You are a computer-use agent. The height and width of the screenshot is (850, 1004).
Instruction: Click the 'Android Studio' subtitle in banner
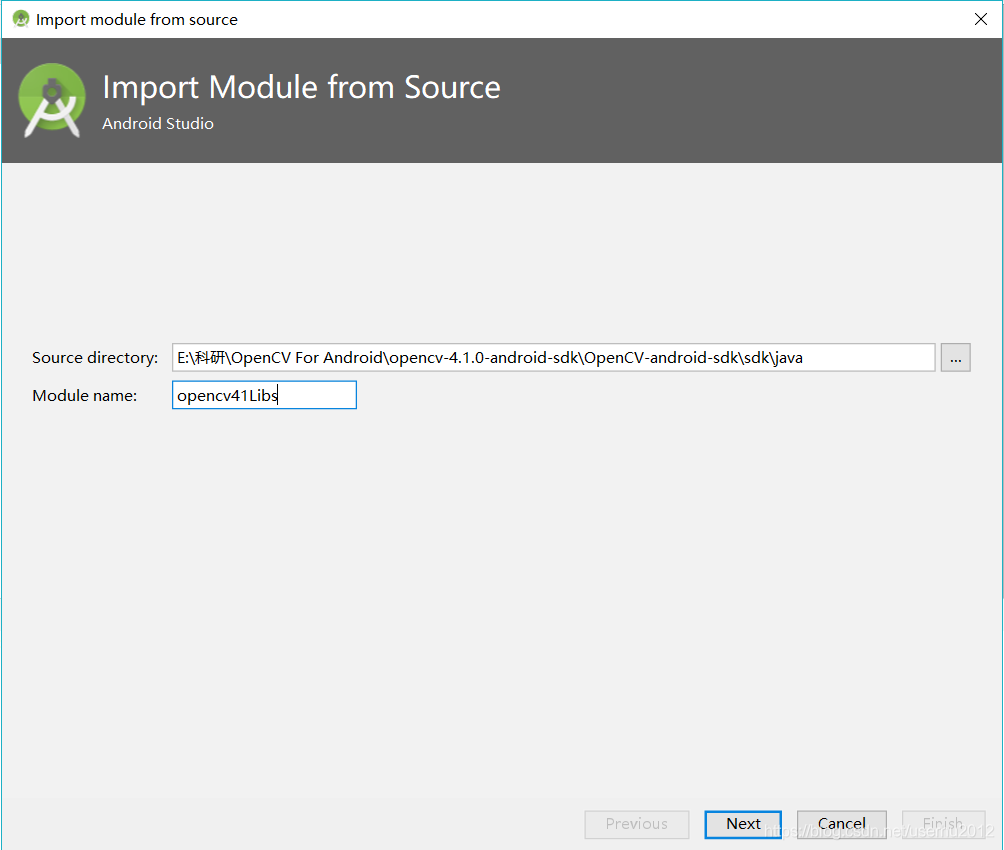pos(158,124)
